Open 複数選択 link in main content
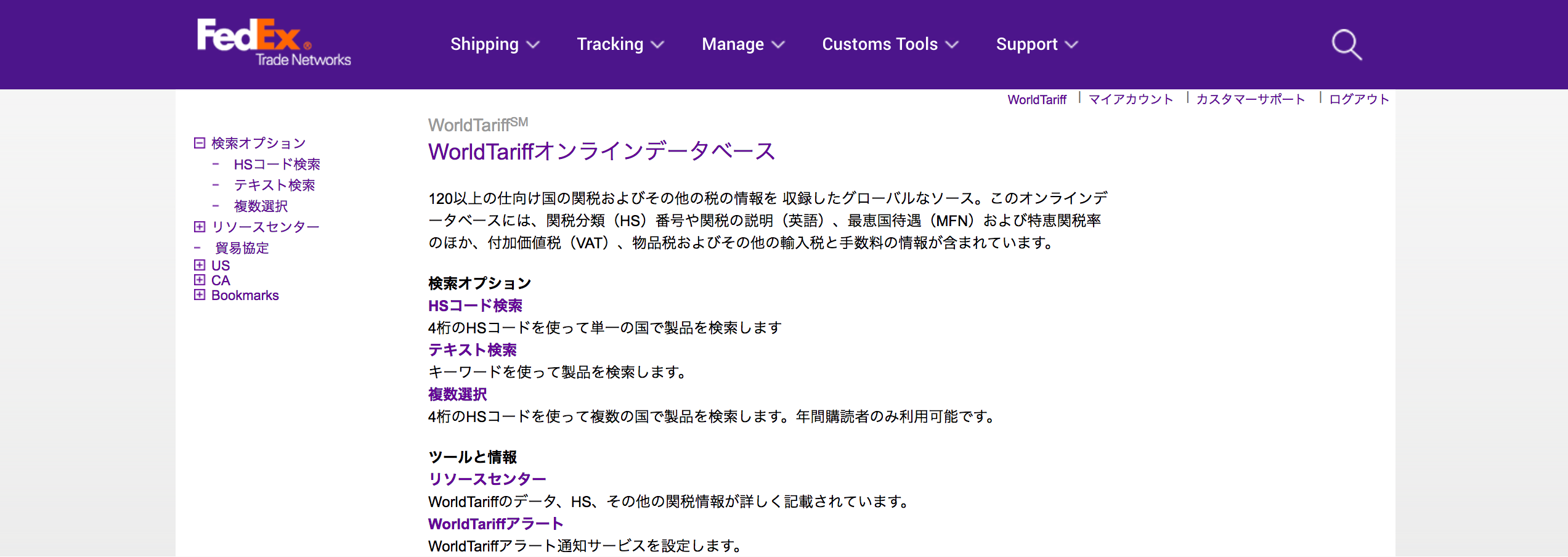This screenshot has width=1568, height=557. point(458,394)
